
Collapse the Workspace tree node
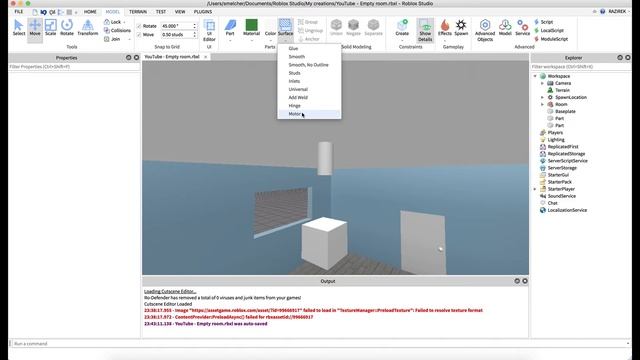(535, 76)
